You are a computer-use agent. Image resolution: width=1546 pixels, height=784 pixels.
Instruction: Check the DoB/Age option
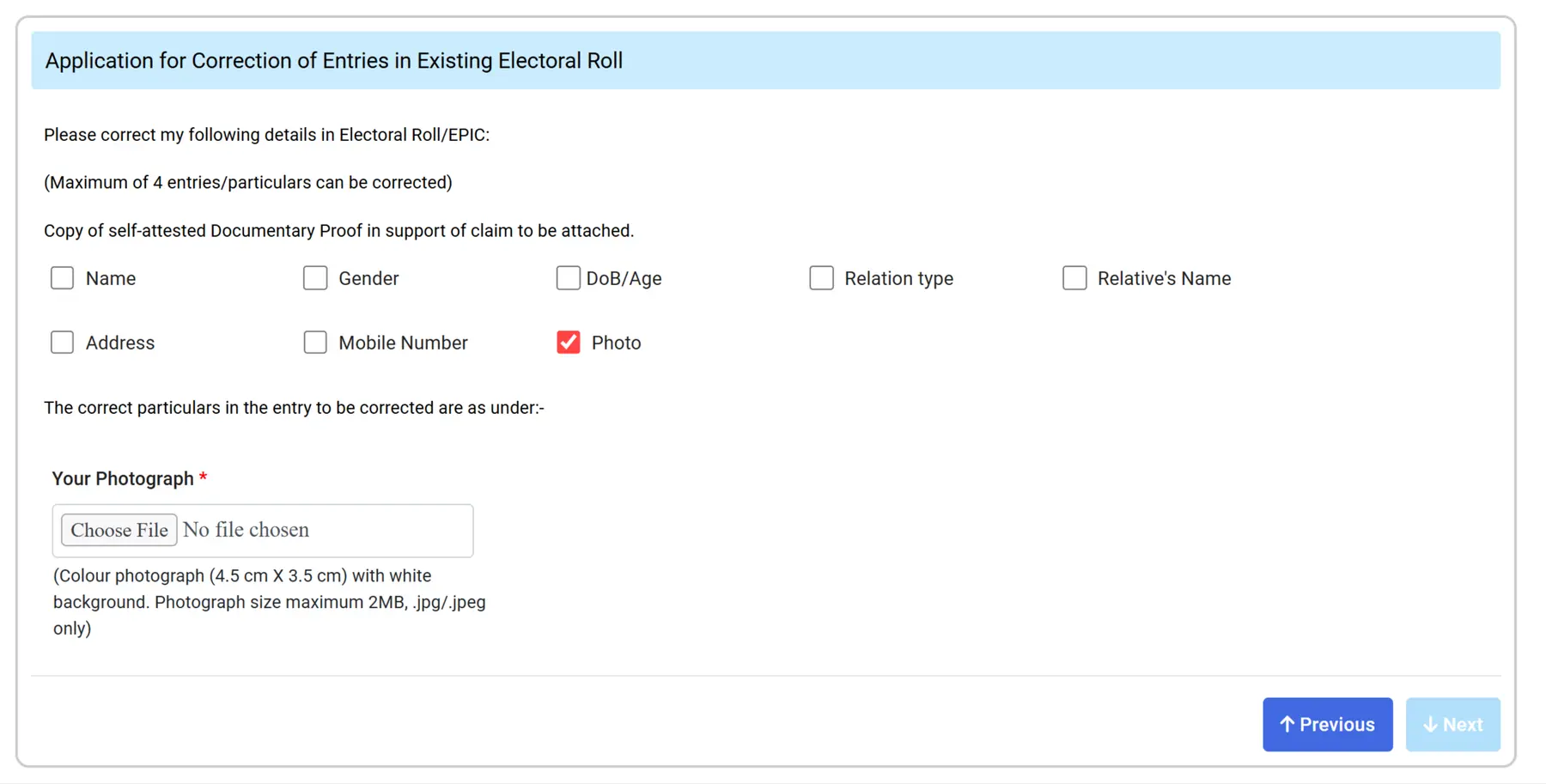tap(568, 278)
